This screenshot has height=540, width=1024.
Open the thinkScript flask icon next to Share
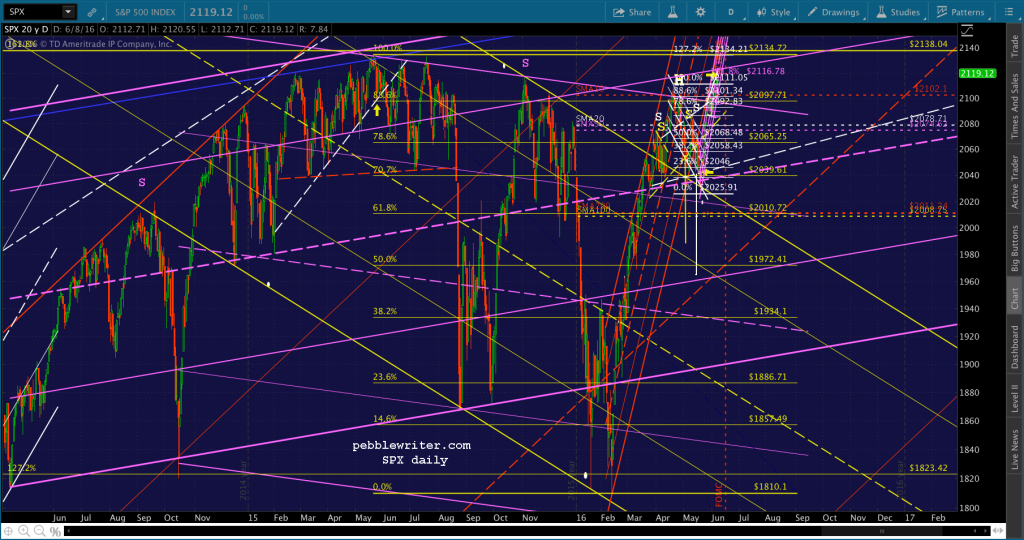[672, 12]
